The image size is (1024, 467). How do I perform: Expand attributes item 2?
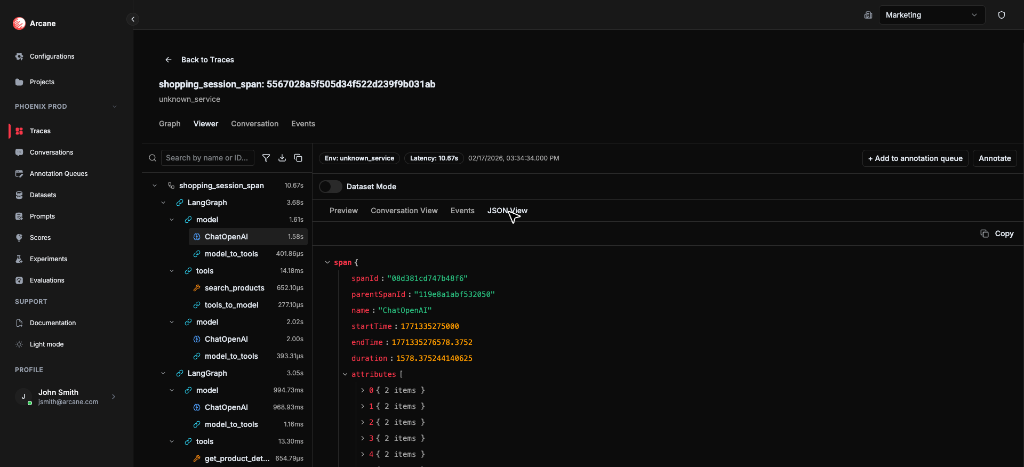coord(362,422)
